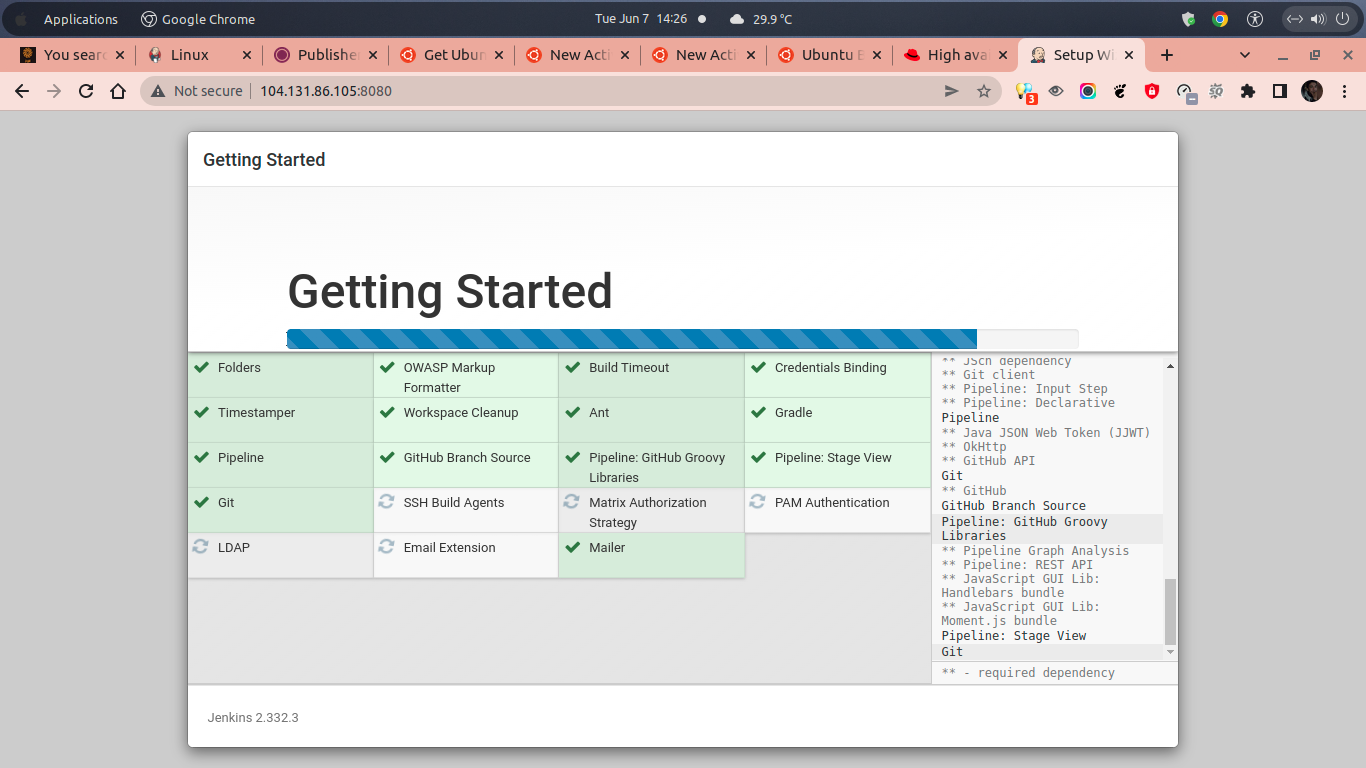Open the Google Chrome app menu in top panel

coord(198,19)
